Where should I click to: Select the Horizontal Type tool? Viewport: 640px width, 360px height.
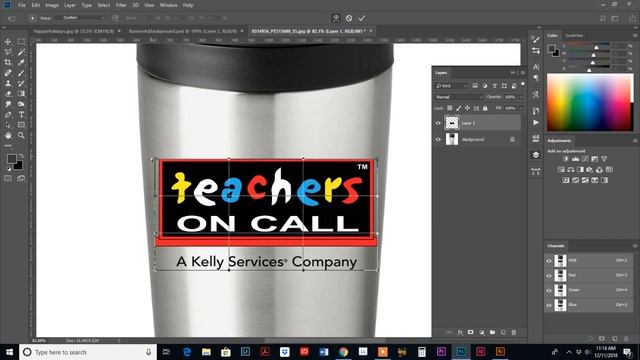coord(21,115)
